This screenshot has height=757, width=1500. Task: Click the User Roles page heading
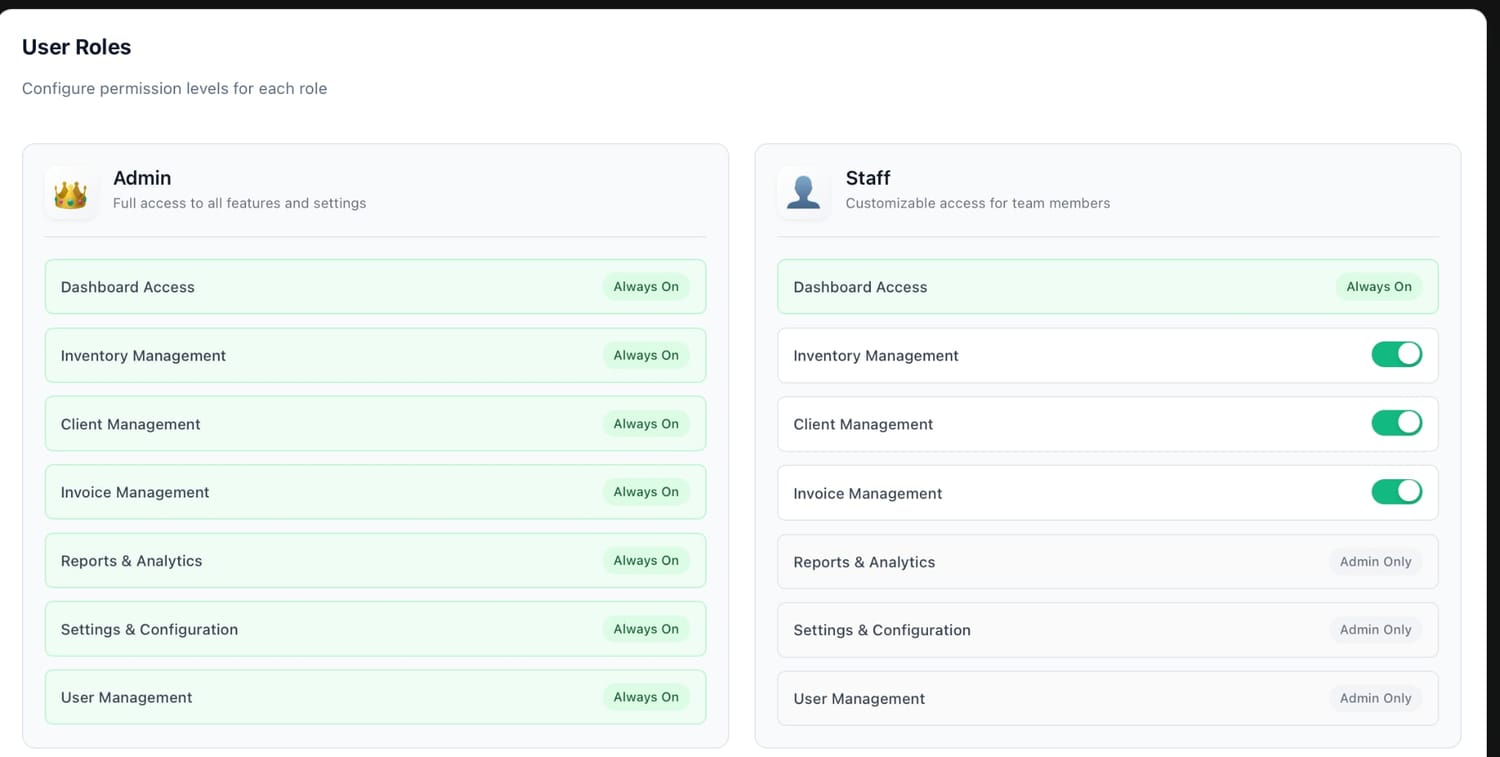pyautogui.click(x=76, y=47)
